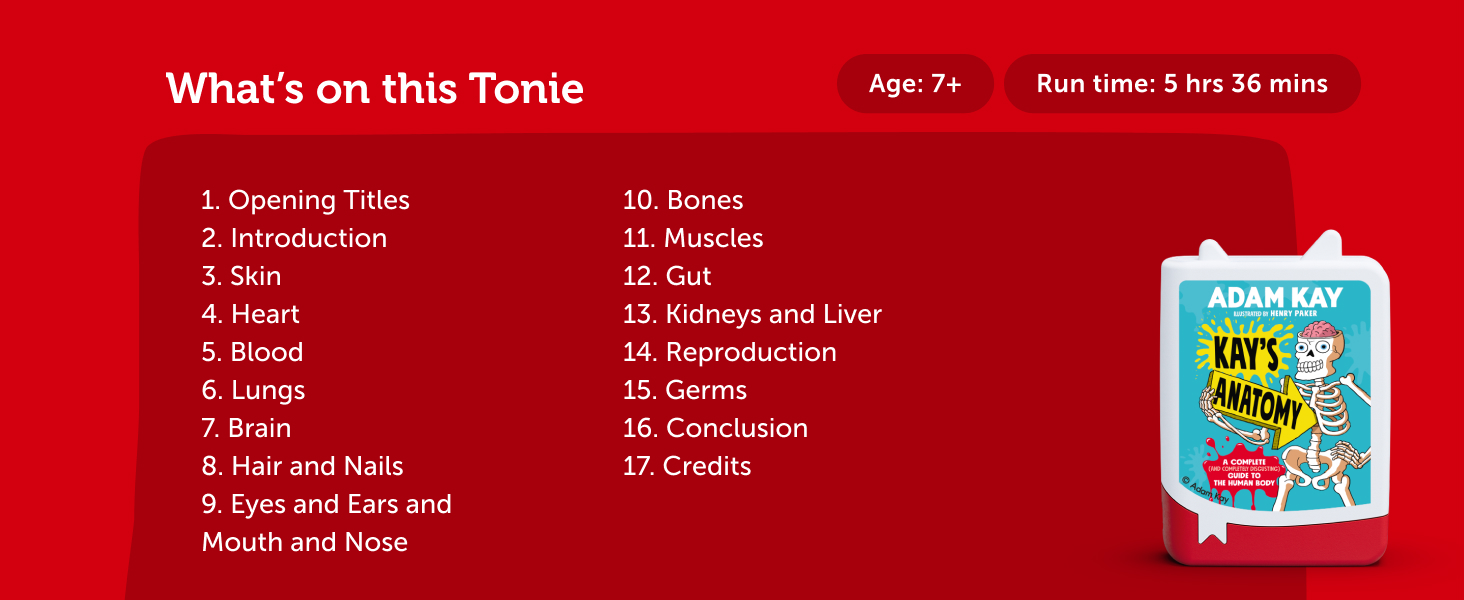Pick track 6 Lungs
The height and width of the screenshot is (600, 1464).
[253, 390]
